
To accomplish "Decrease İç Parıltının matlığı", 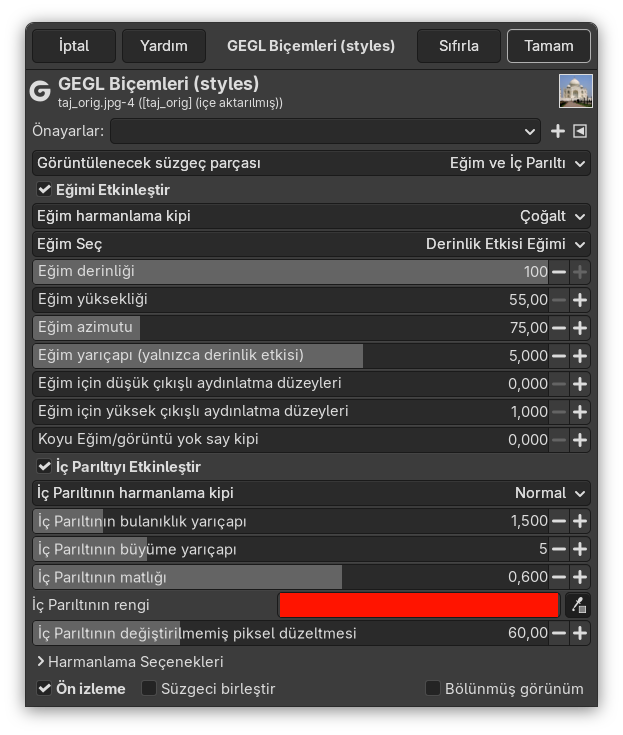I will click(x=559, y=577).
